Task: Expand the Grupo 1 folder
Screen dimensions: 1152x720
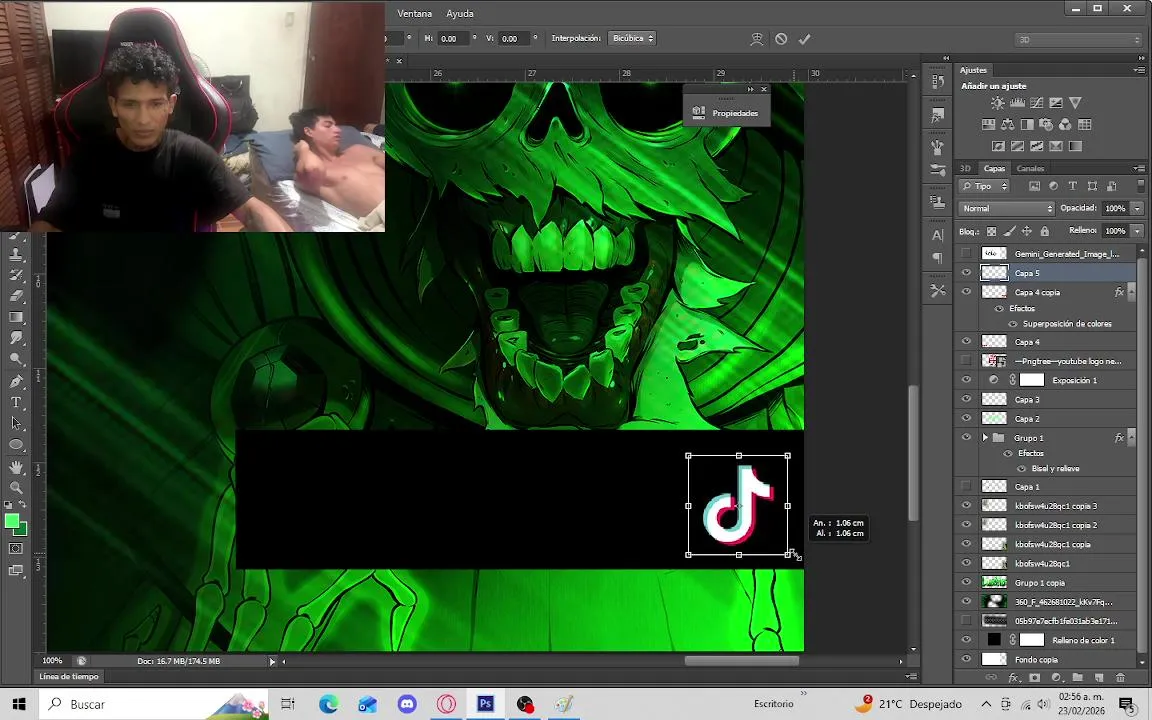Action: coord(985,438)
